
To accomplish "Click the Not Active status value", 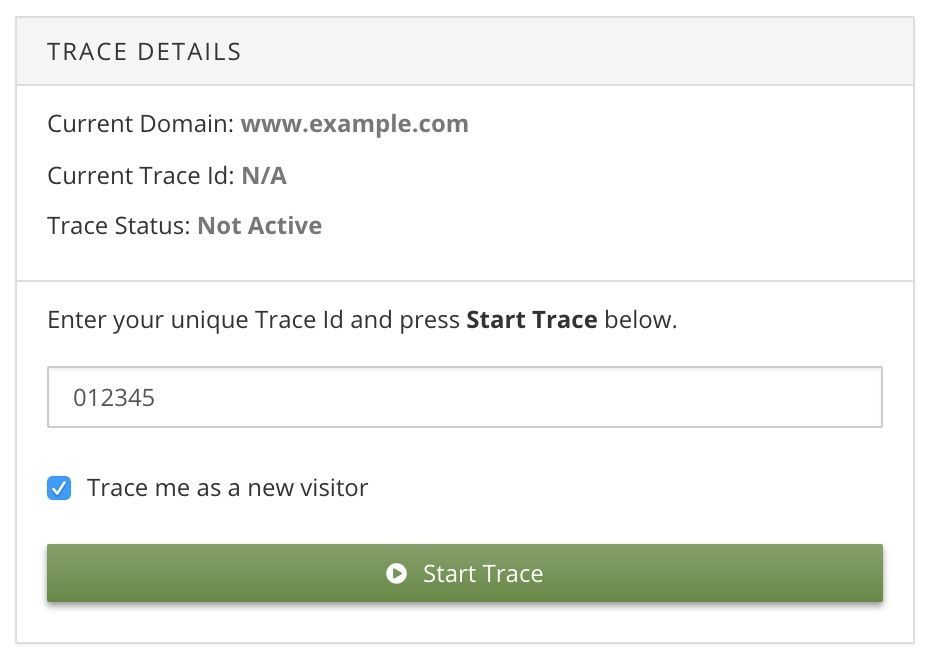I will click(x=259, y=226).
